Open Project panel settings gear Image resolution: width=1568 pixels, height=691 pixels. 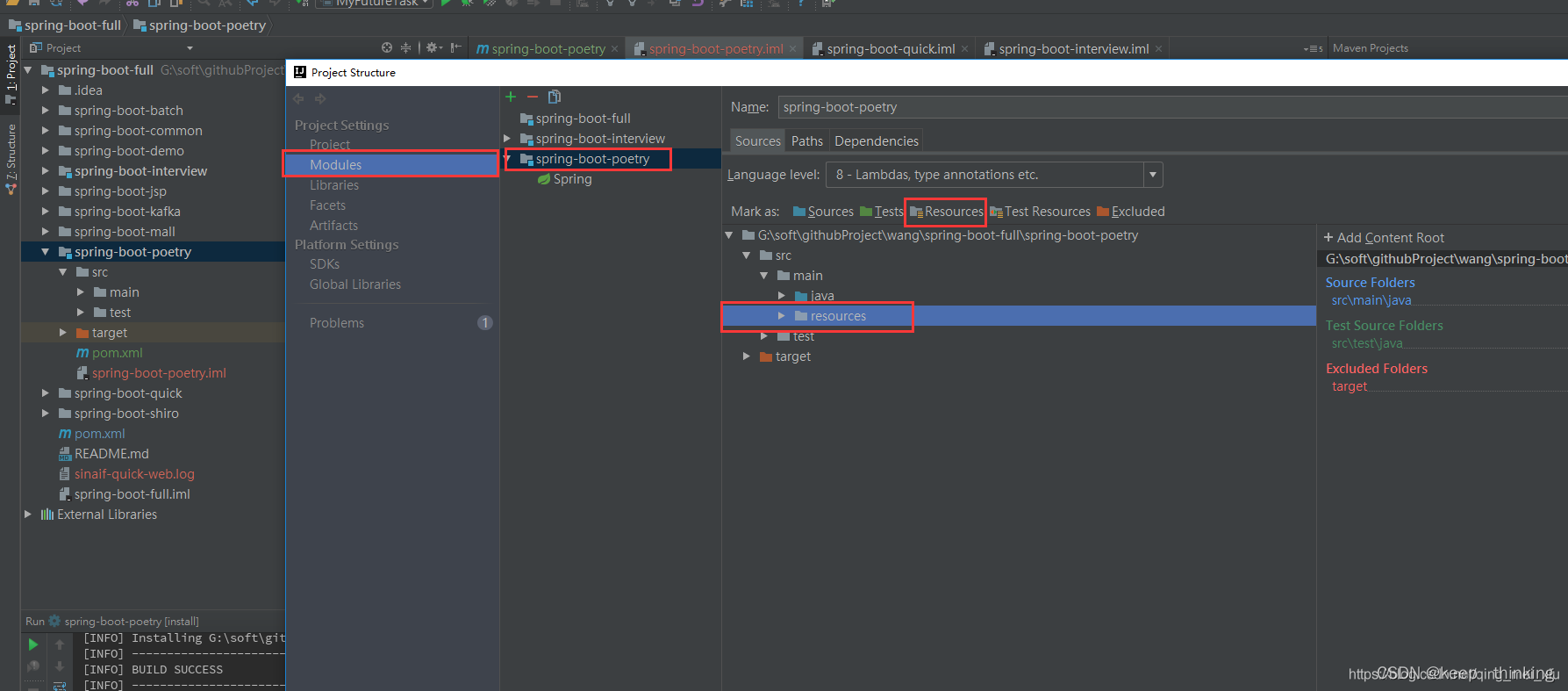tap(433, 47)
